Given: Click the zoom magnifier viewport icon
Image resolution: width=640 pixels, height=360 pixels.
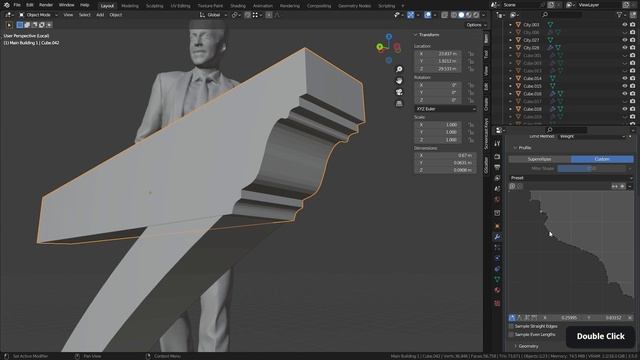Looking at the screenshot, I should (x=399, y=69).
